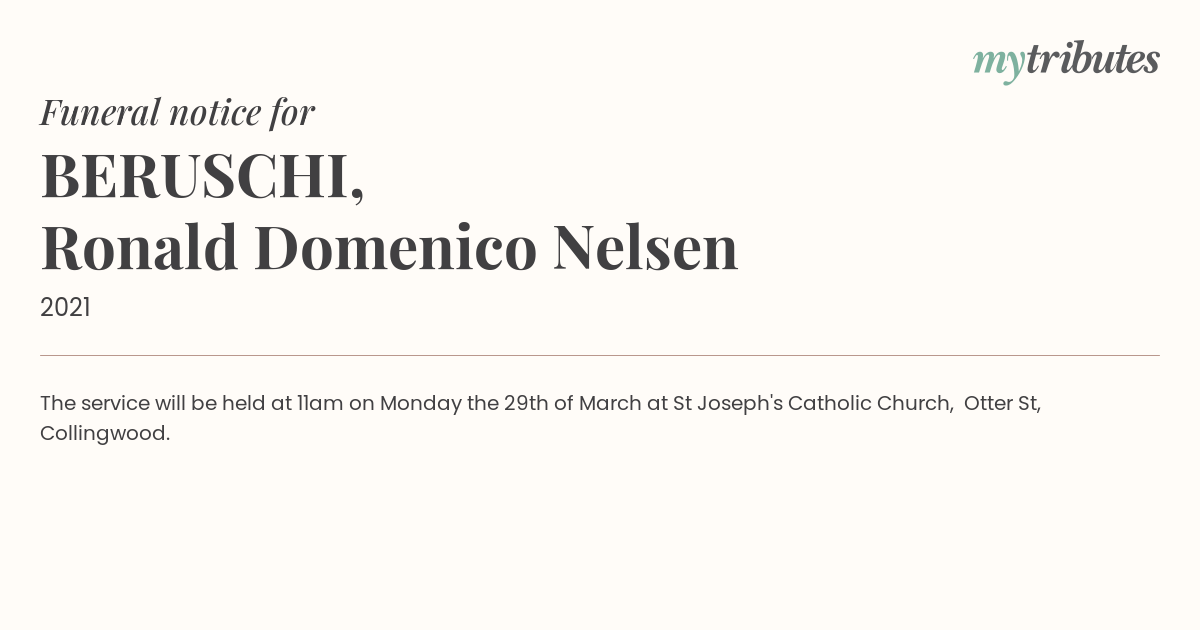Screen dimensions: 1200x630
Task: Select the year 2021
Action: (65, 308)
